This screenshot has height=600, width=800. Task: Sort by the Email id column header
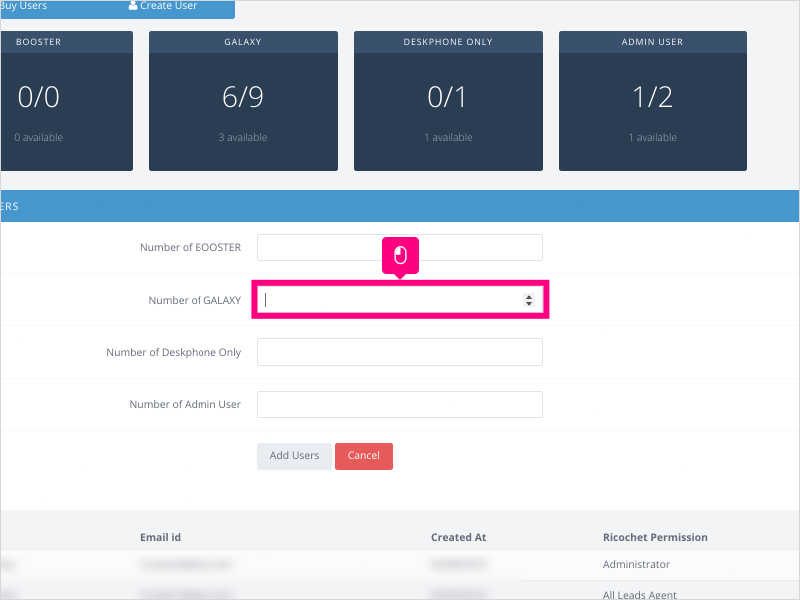[x=161, y=537]
